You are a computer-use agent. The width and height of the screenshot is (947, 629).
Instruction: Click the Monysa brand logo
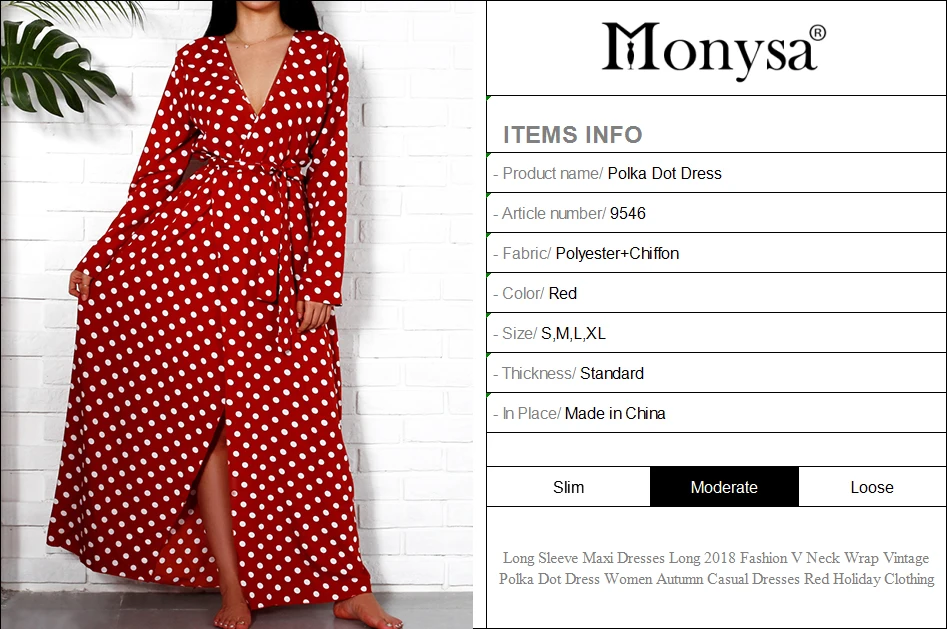click(x=713, y=48)
